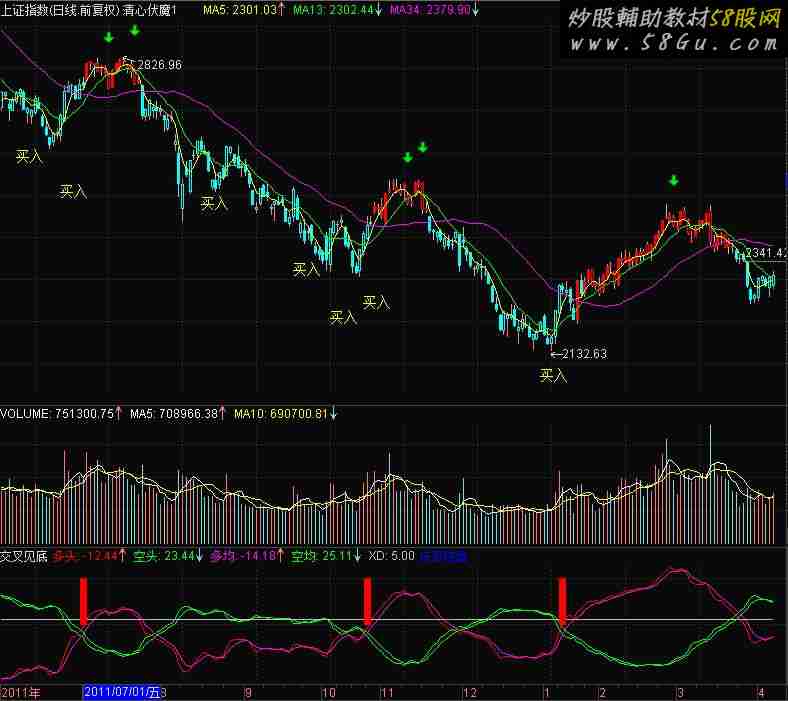Screen dimensions: 788x701
Task: Click the 买入 signal below the 2132.63 low
Action: pos(553,375)
